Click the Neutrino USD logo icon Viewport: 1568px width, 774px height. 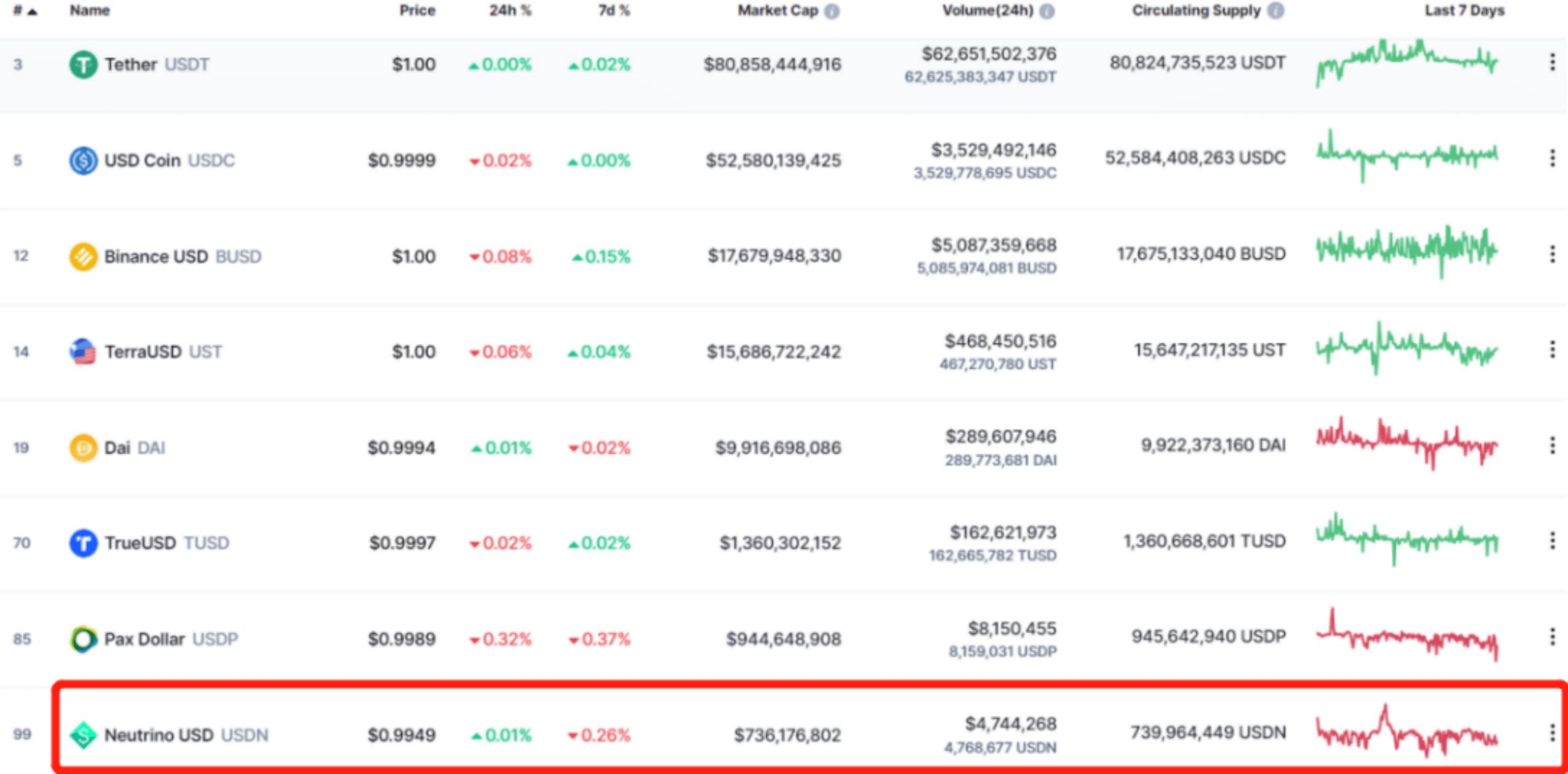pos(83,735)
